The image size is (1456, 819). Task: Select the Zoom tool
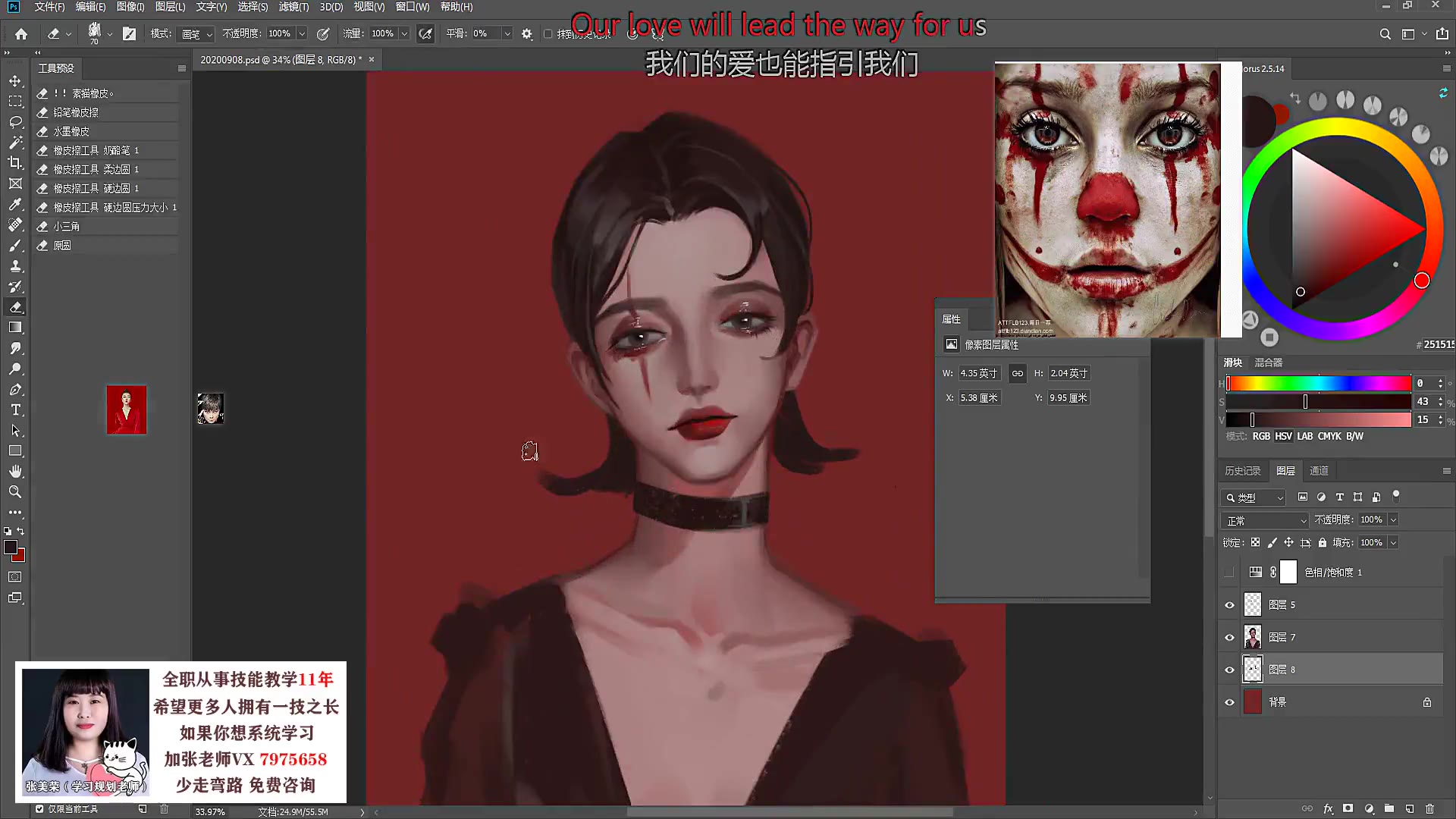pos(15,491)
